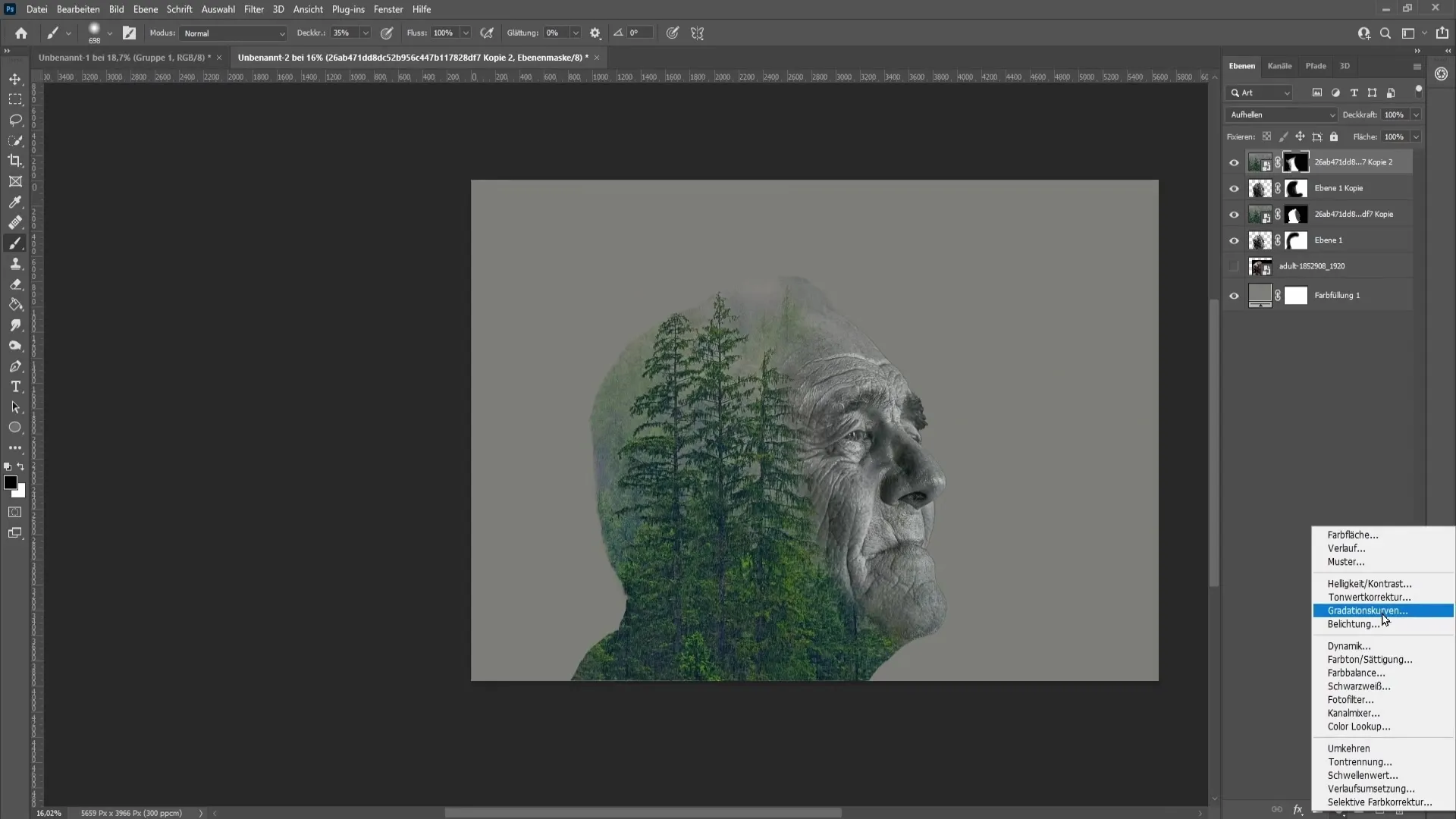
Task: Click Belichtung in adjustment list
Action: click(x=1355, y=624)
